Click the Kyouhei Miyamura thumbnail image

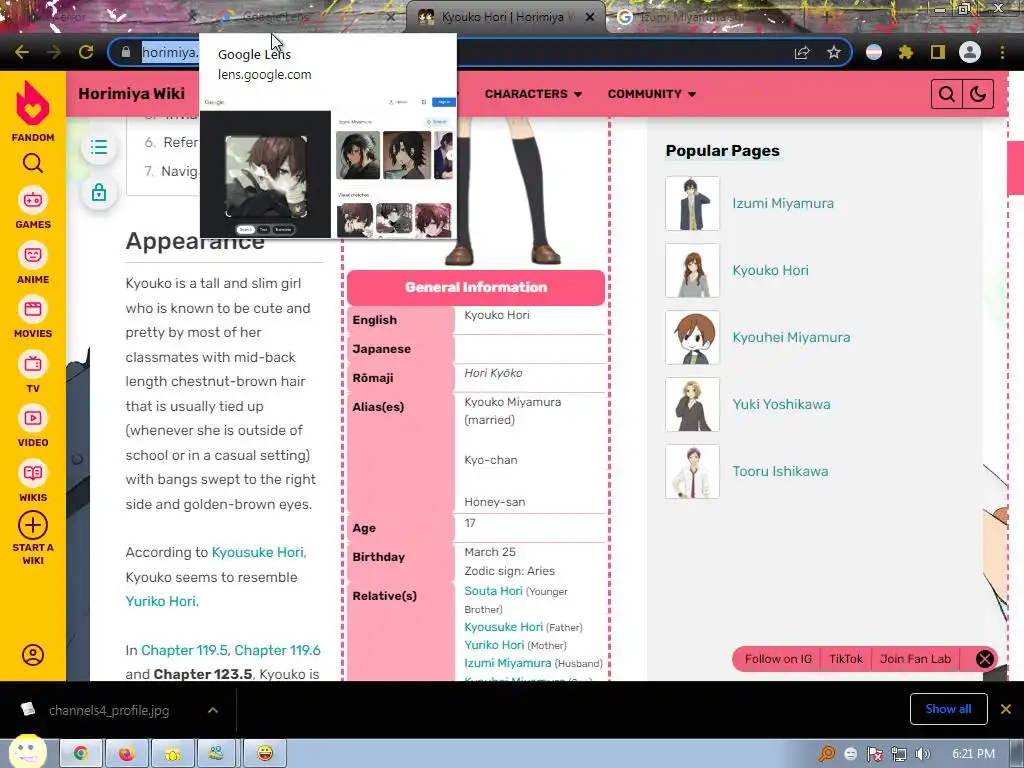pyautogui.click(x=692, y=338)
